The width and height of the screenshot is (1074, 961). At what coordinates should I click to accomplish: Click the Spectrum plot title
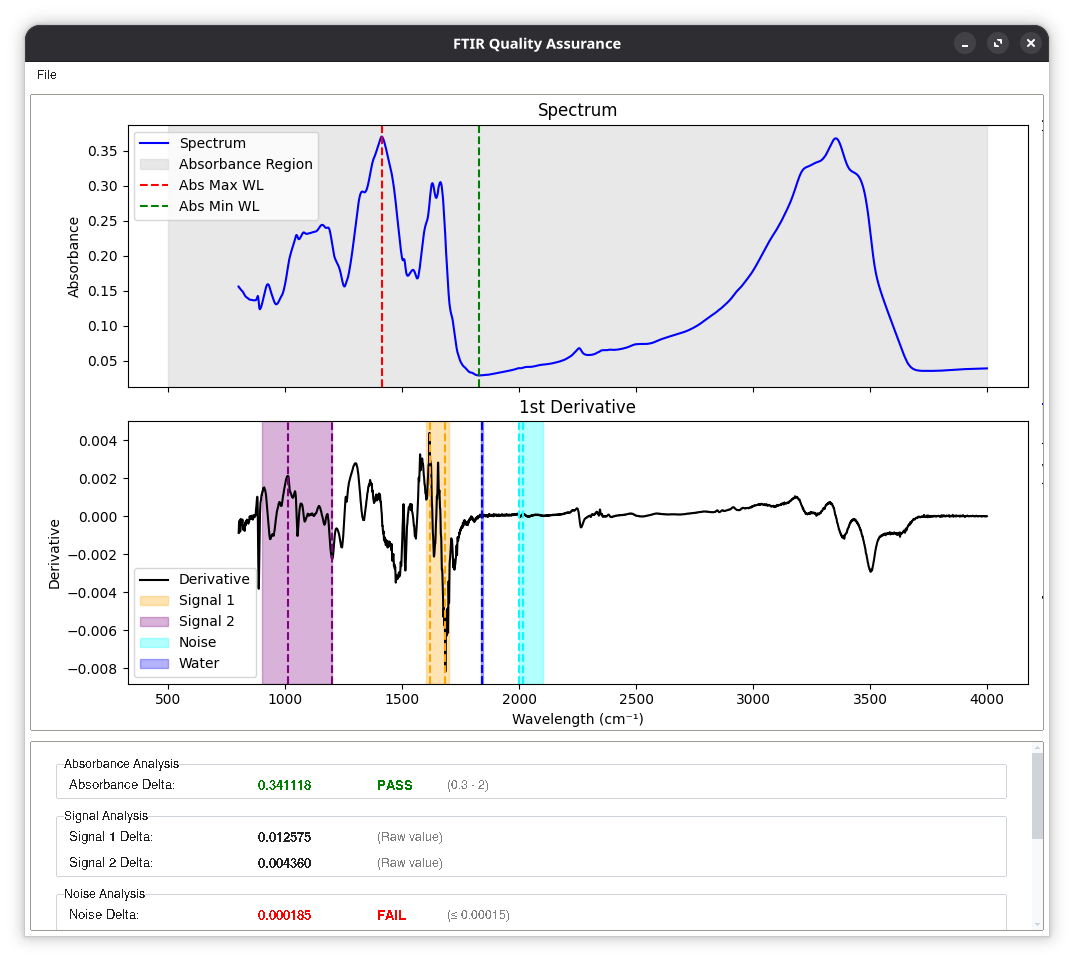pos(577,110)
